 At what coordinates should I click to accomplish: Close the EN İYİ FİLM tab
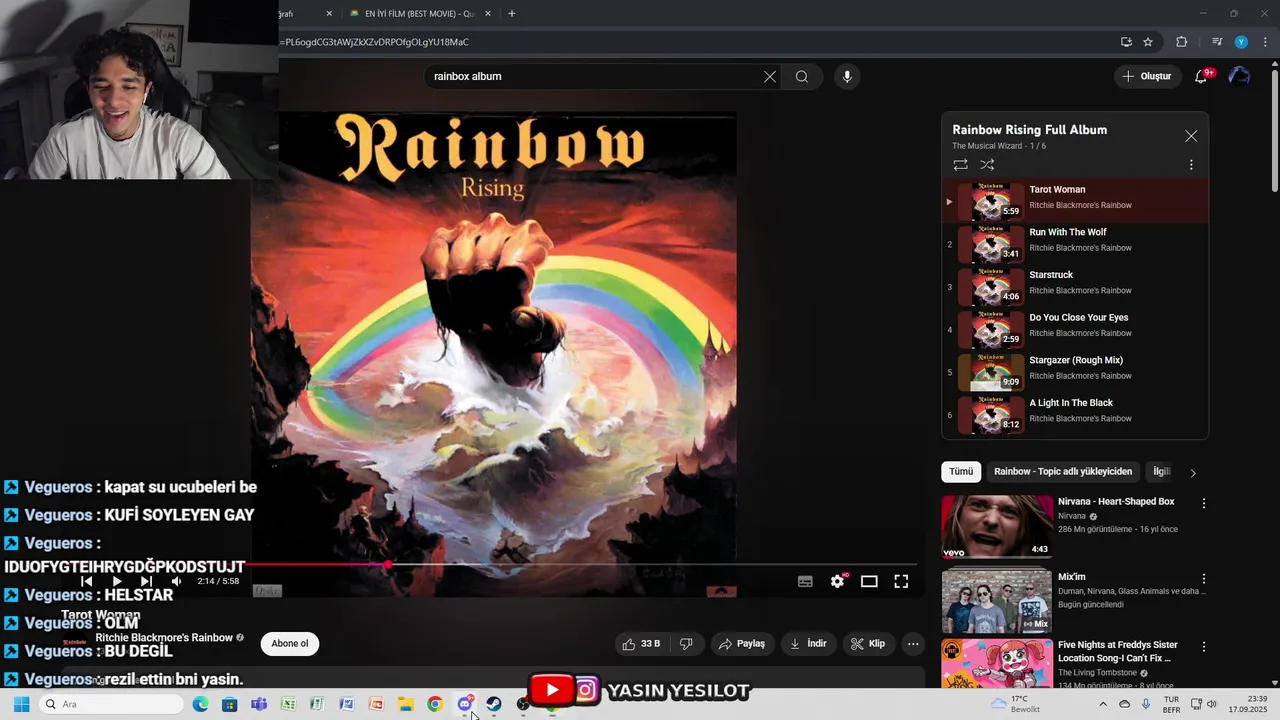(488, 14)
